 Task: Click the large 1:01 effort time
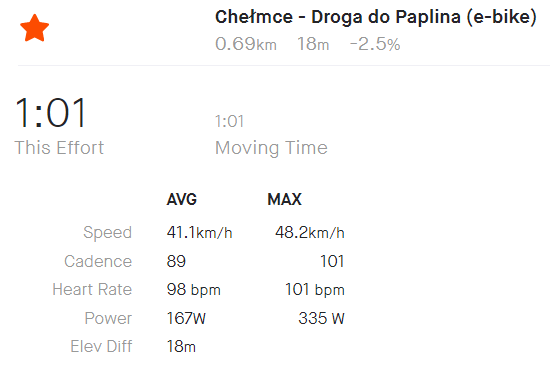50,113
